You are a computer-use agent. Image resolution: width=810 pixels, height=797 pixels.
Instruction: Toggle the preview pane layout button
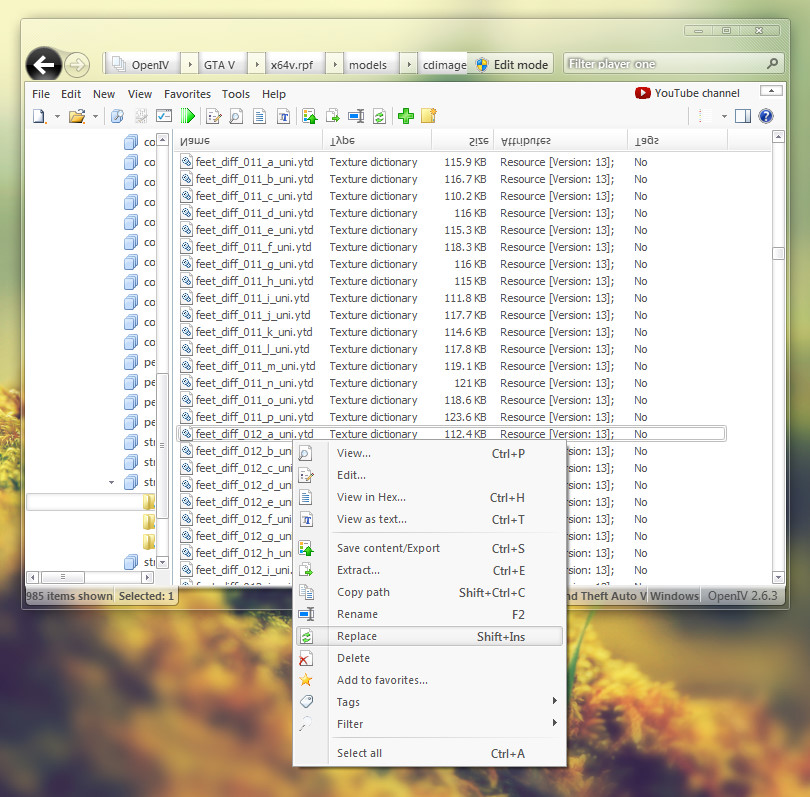coord(742,116)
